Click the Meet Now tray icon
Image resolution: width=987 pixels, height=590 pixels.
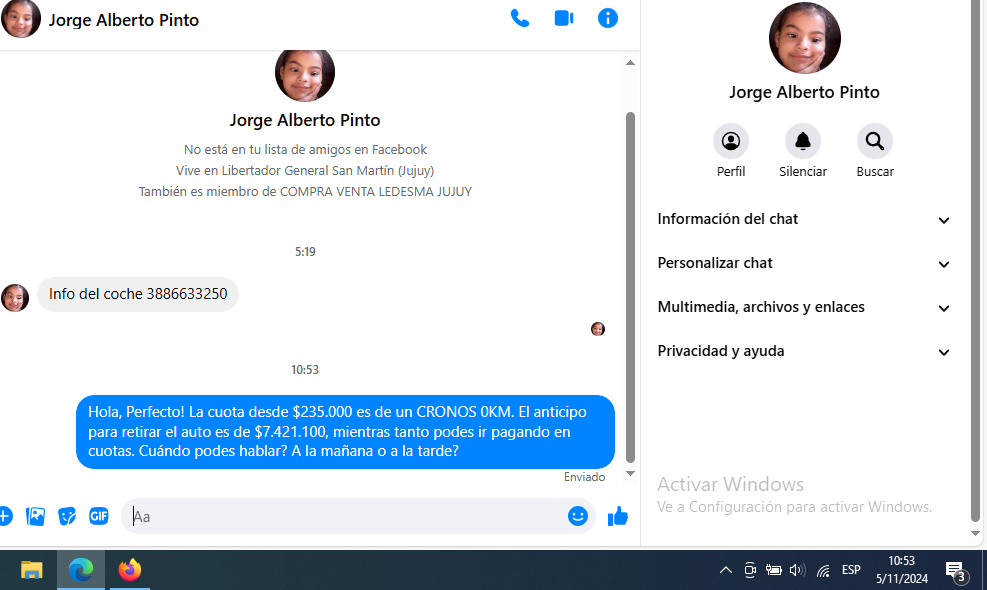[x=750, y=570]
